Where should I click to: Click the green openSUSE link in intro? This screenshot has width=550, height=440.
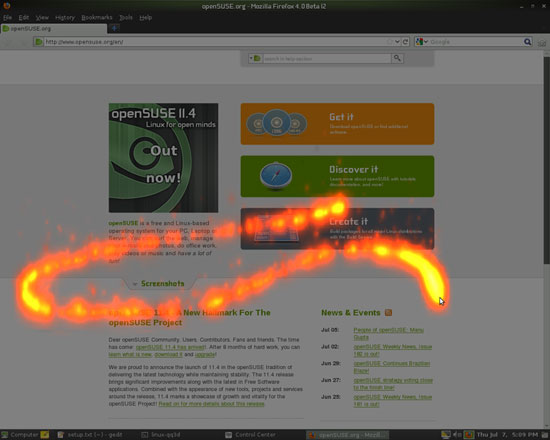tap(123, 223)
